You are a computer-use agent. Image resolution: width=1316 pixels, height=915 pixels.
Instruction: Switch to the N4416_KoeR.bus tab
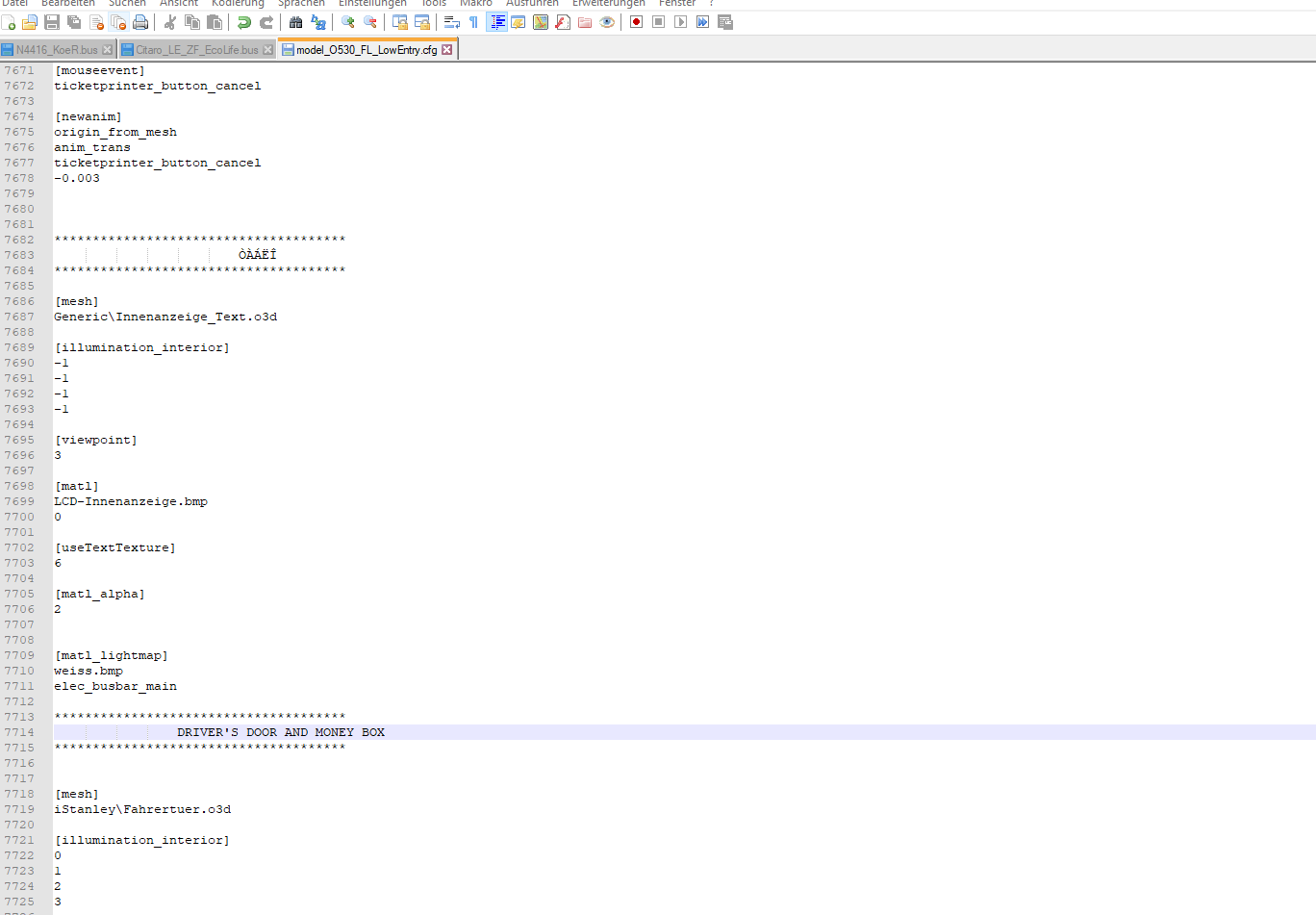[x=57, y=50]
